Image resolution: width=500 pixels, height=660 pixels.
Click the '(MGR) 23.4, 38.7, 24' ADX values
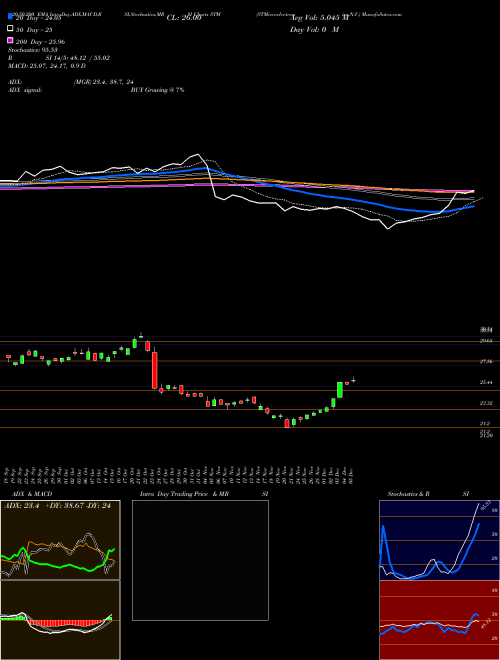point(103,82)
